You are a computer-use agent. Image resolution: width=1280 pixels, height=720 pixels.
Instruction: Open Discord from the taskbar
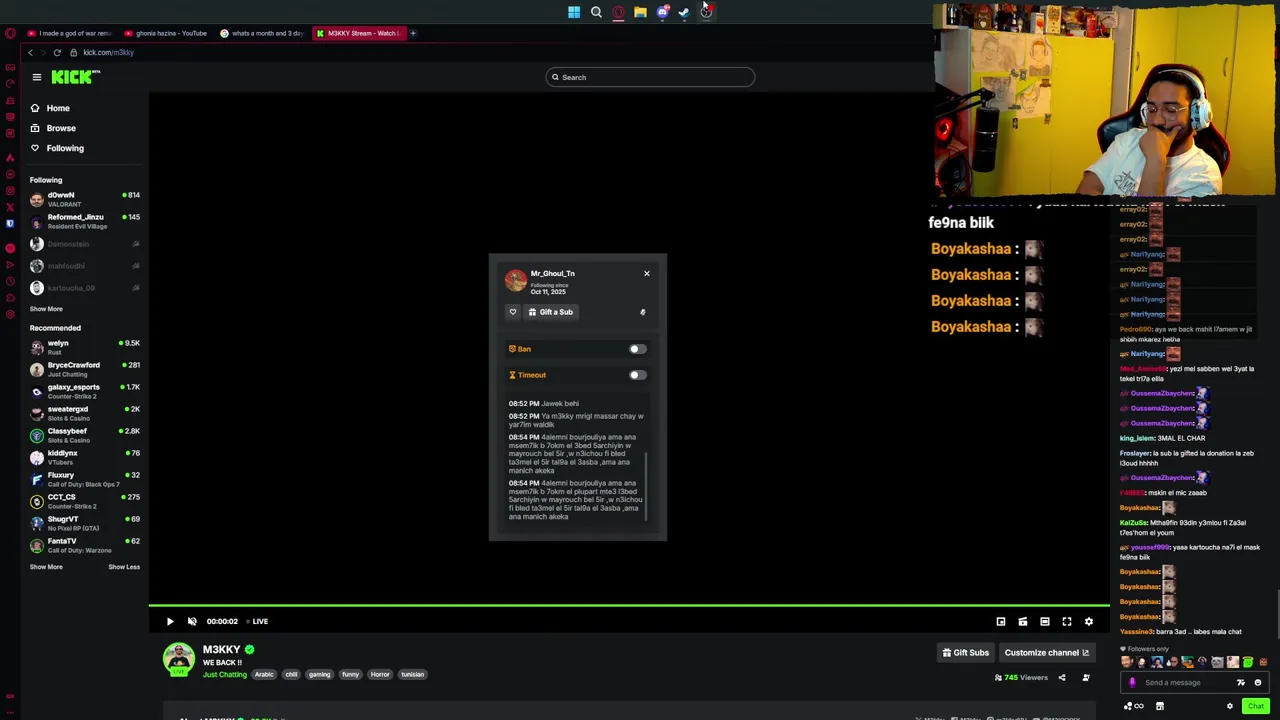click(x=662, y=12)
